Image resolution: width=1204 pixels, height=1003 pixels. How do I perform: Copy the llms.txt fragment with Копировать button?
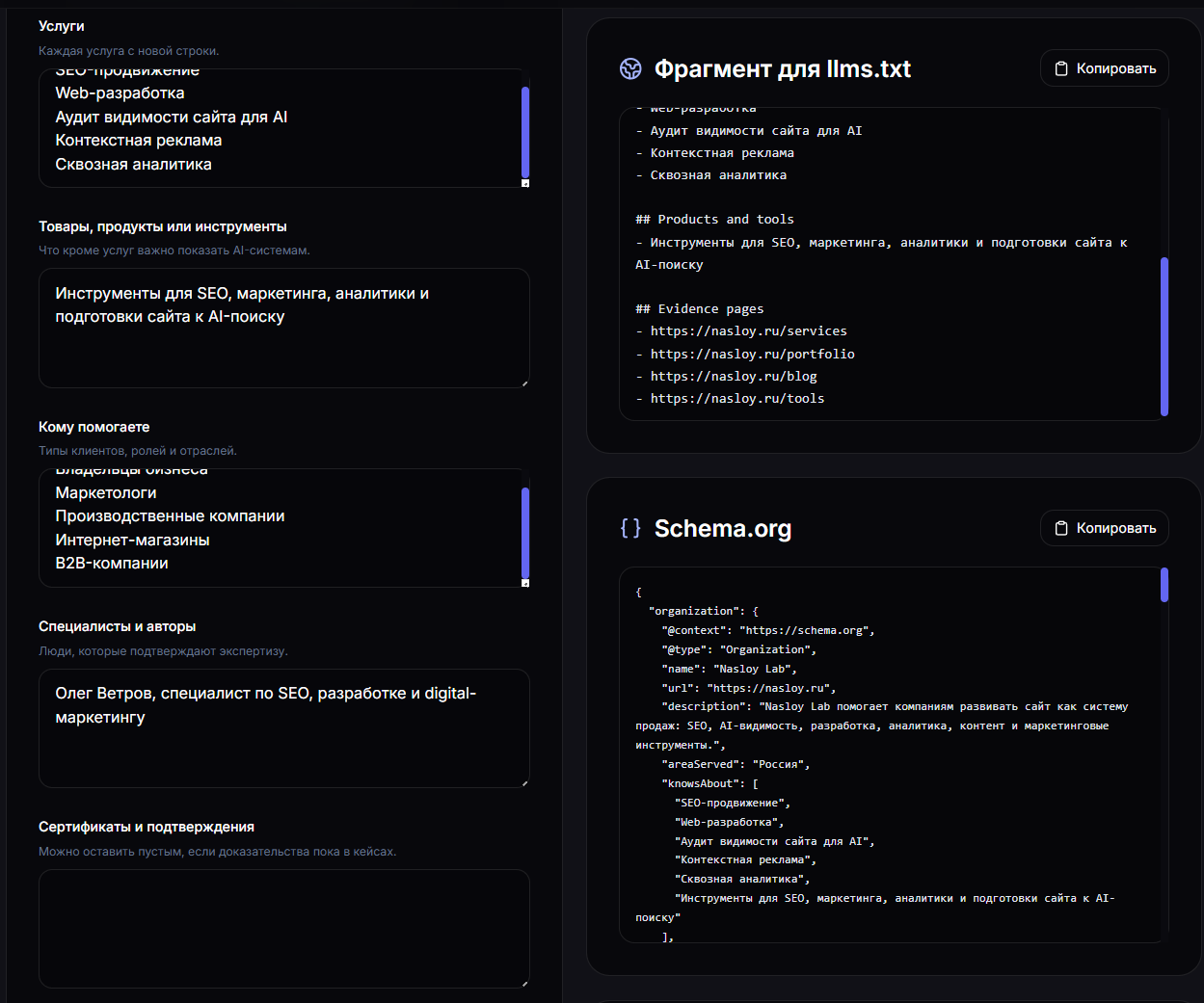(1104, 68)
